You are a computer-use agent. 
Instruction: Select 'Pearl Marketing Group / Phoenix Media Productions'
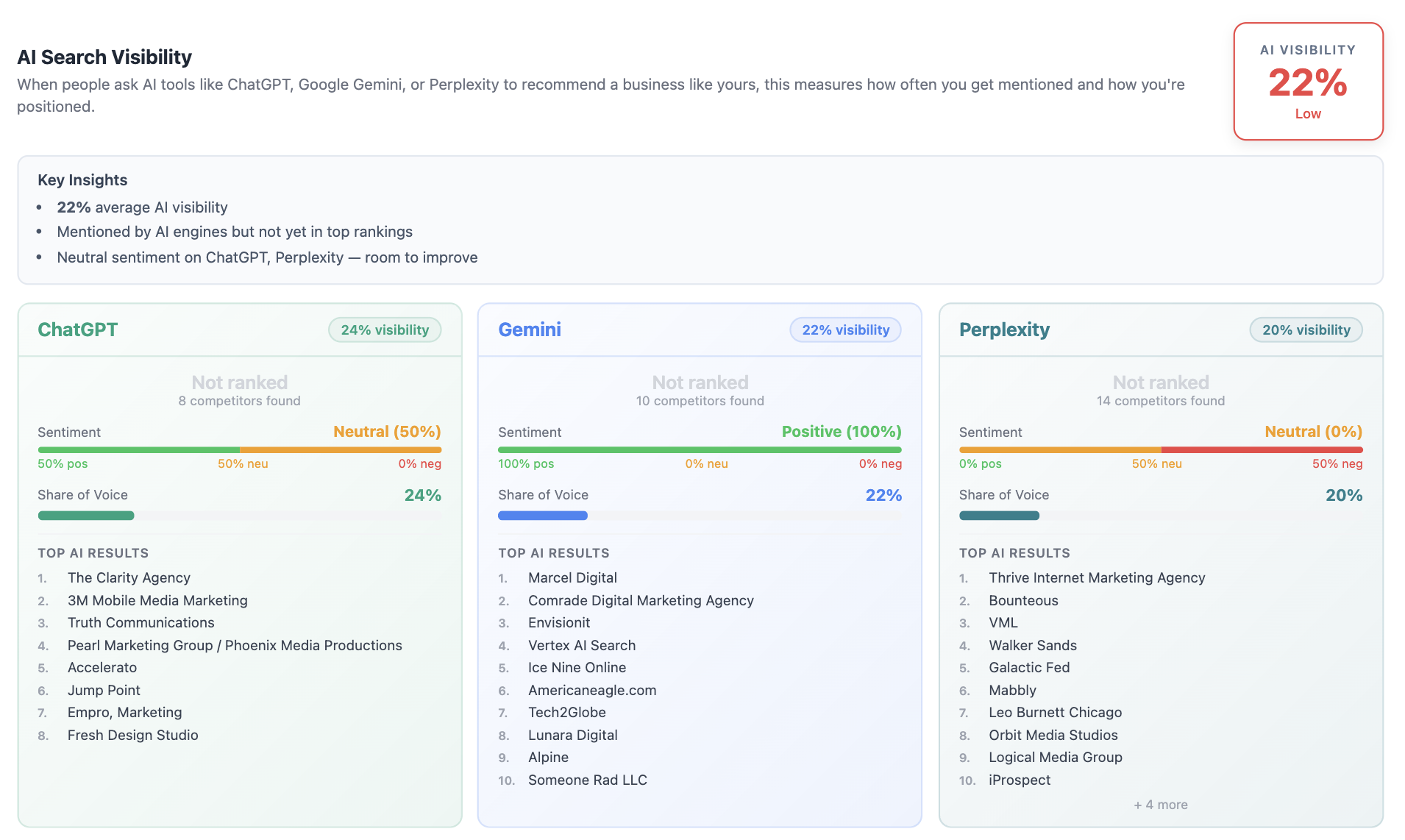(x=235, y=646)
